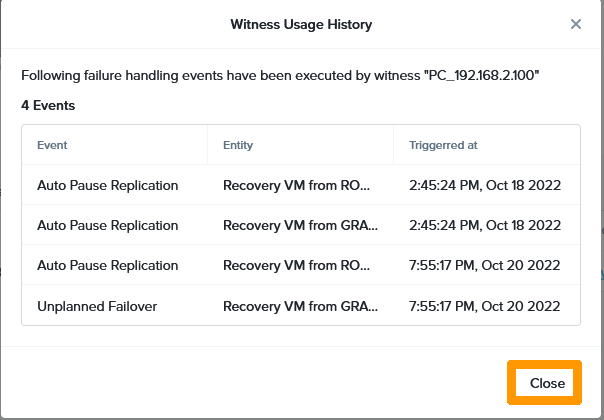The width and height of the screenshot is (604, 420).
Task: Sort by the Entity column header
Action: click(x=238, y=145)
